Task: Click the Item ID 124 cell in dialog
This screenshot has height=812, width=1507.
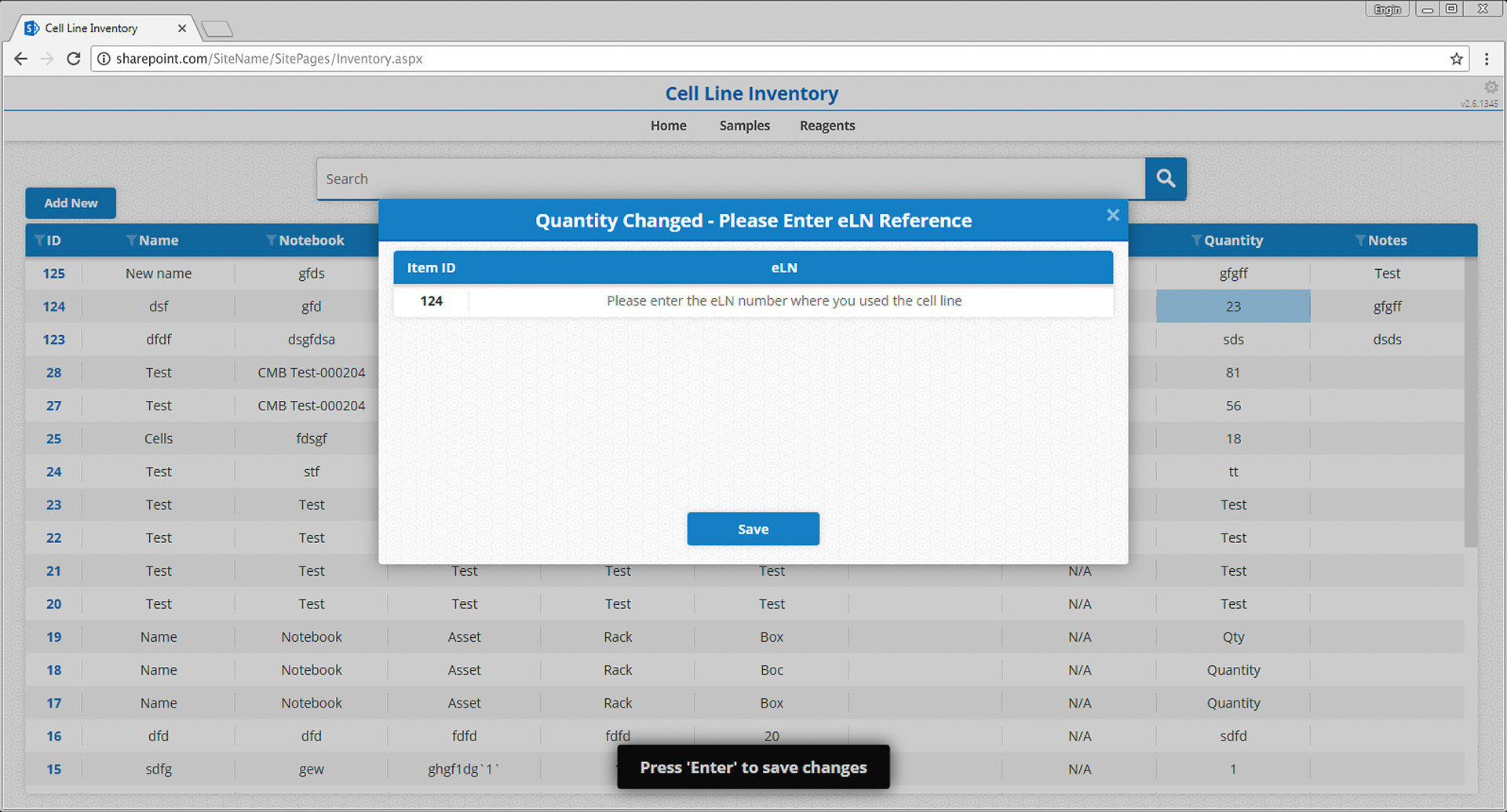Action: [x=431, y=300]
